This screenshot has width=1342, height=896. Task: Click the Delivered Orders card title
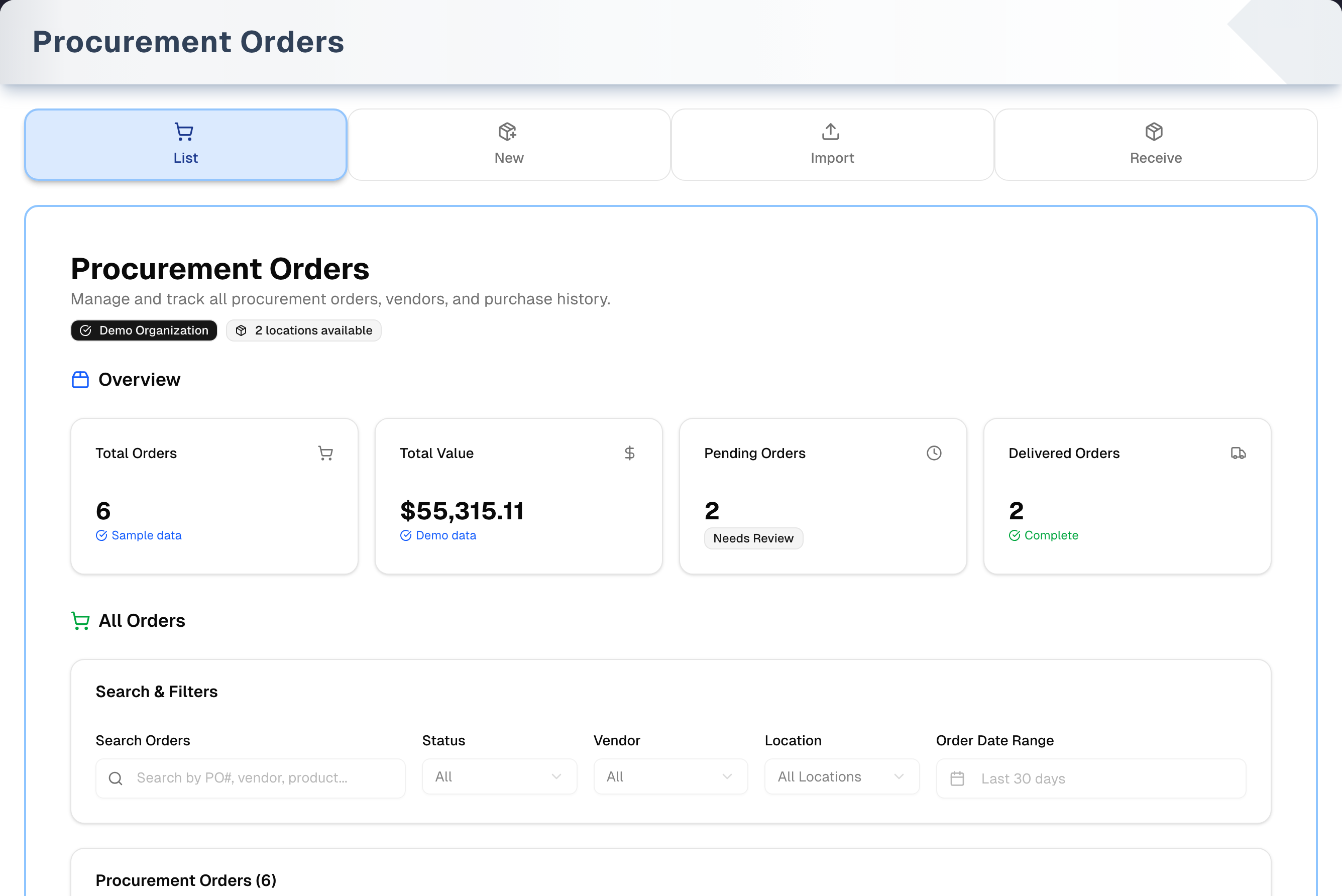[x=1064, y=453]
